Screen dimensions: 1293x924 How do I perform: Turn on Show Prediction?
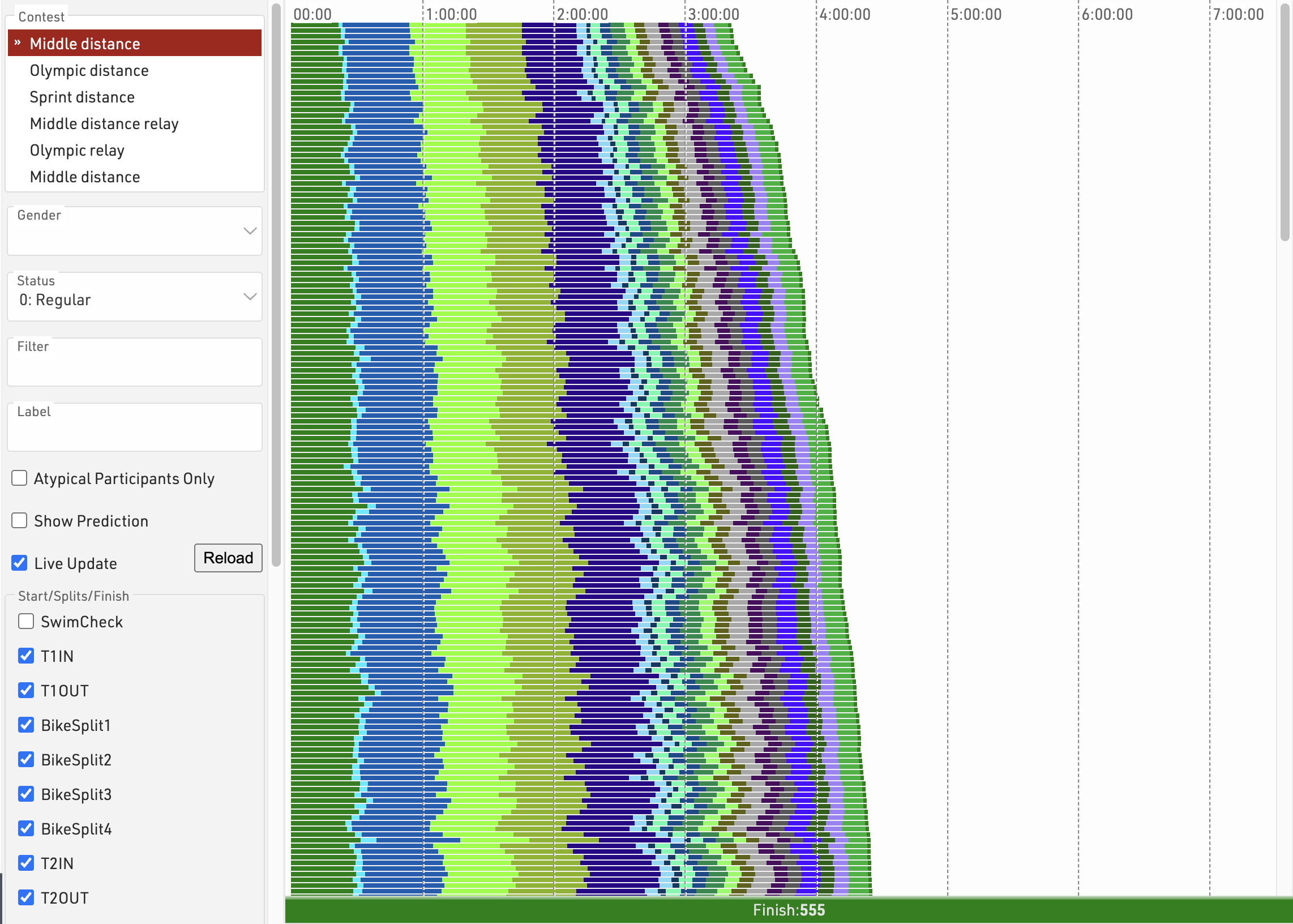point(20,521)
